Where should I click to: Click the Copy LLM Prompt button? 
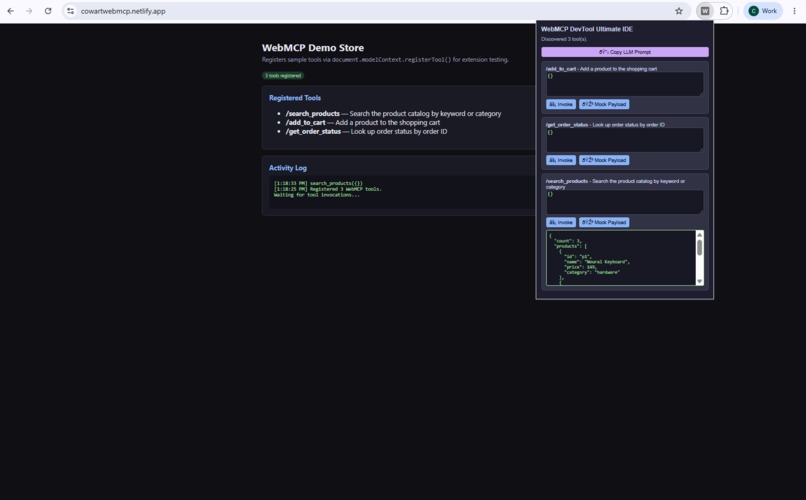[625, 52]
